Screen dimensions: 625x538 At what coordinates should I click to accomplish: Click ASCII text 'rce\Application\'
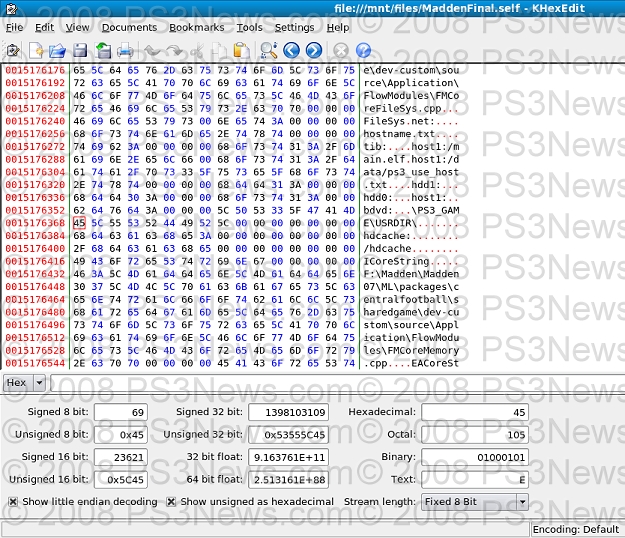coord(411,83)
